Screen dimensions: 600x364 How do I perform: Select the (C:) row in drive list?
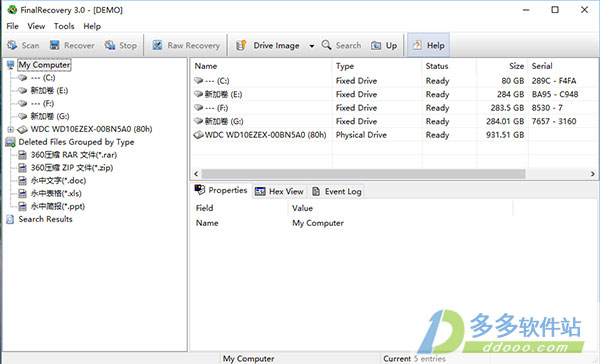[394, 81]
